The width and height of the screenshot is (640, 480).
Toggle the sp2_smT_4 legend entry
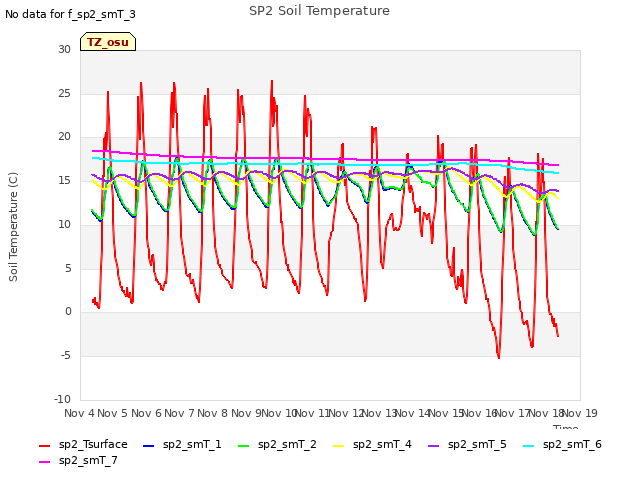[372, 444]
